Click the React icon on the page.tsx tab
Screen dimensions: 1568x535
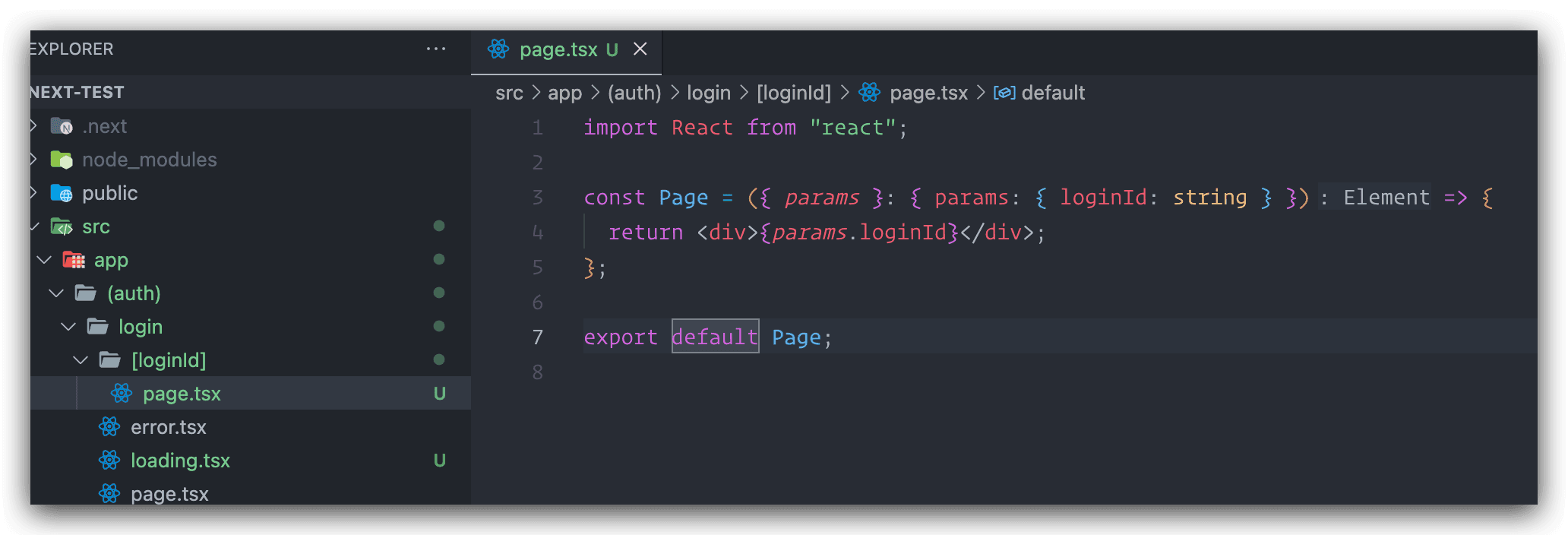(x=498, y=49)
